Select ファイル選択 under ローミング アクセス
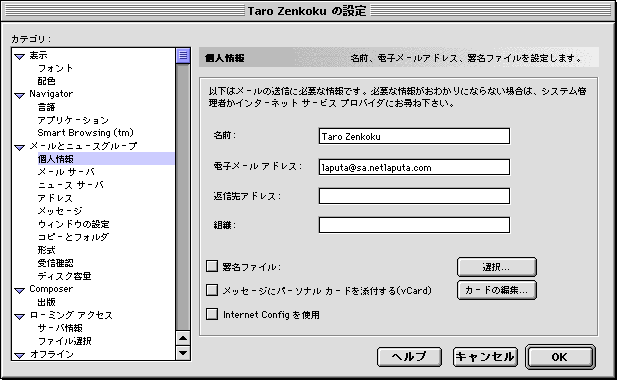The height and width of the screenshot is (380, 617). (65, 341)
